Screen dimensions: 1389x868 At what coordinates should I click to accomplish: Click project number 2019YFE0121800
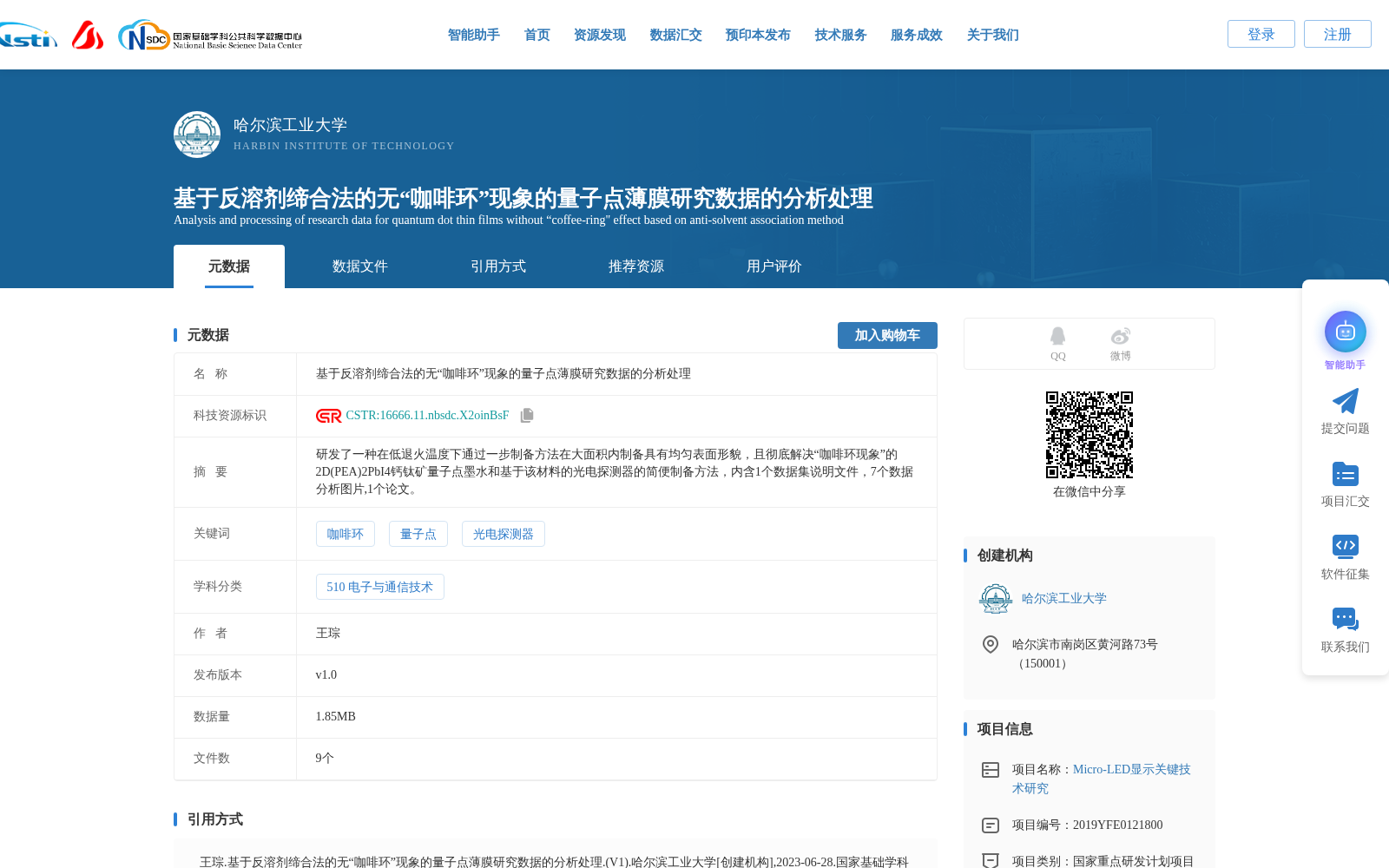1118,825
